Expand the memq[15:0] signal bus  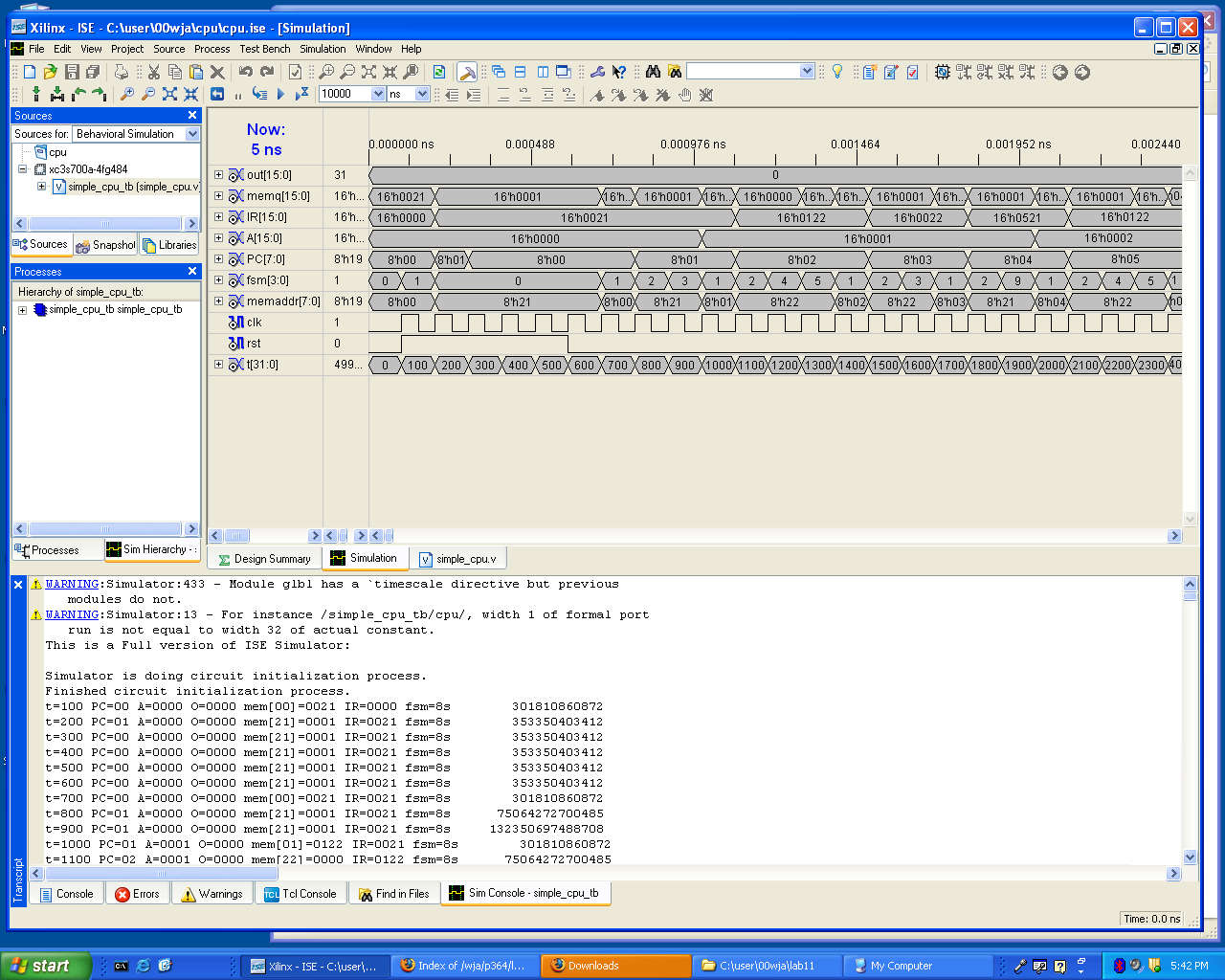click(218, 196)
